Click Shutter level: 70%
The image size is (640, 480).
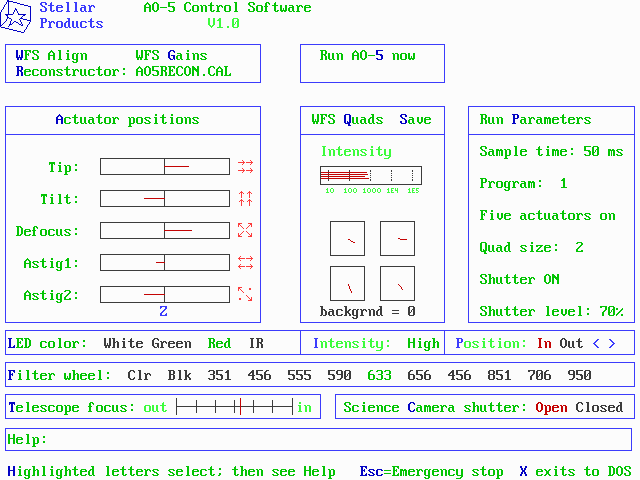point(551,311)
